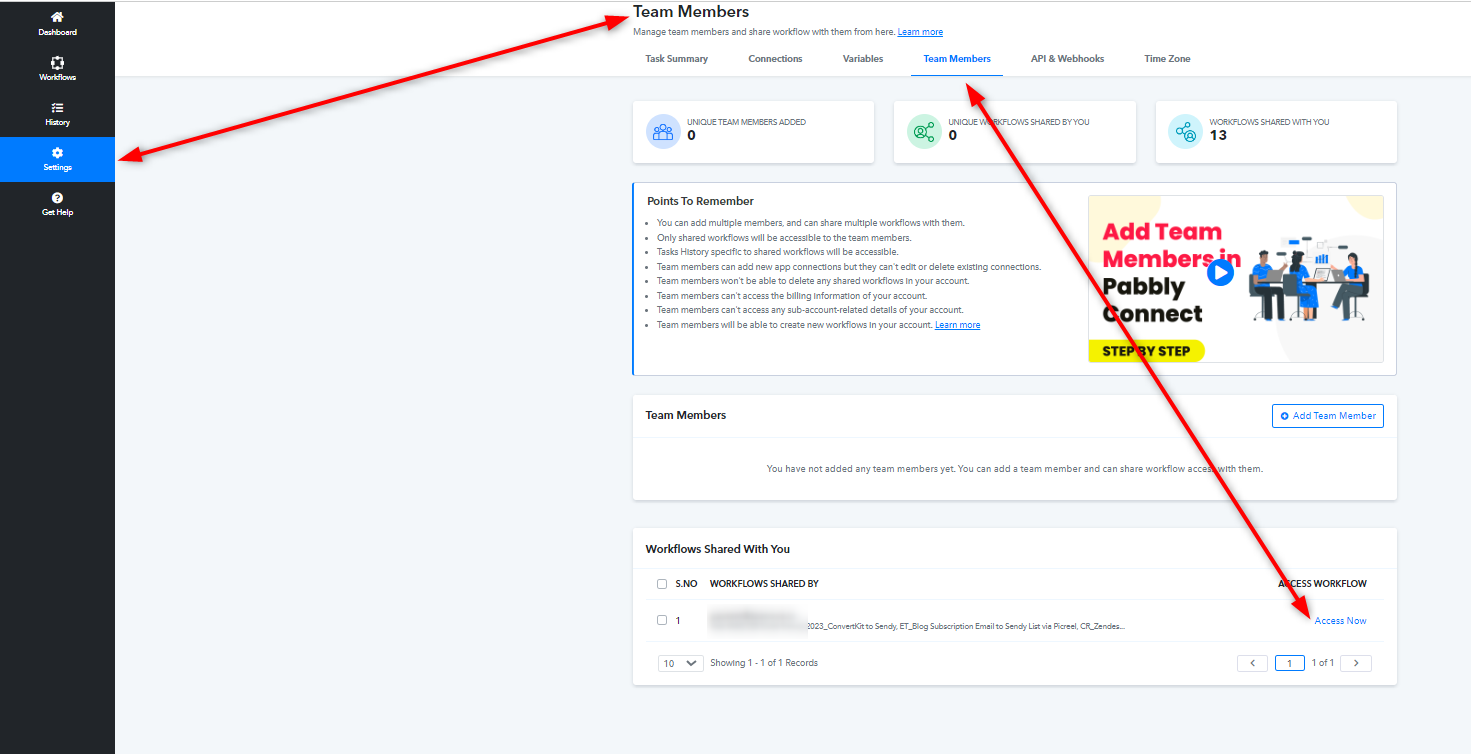Go to the next page of records
Image resolution: width=1471 pixels, height=754 pixels.
tap(1356, 663)
